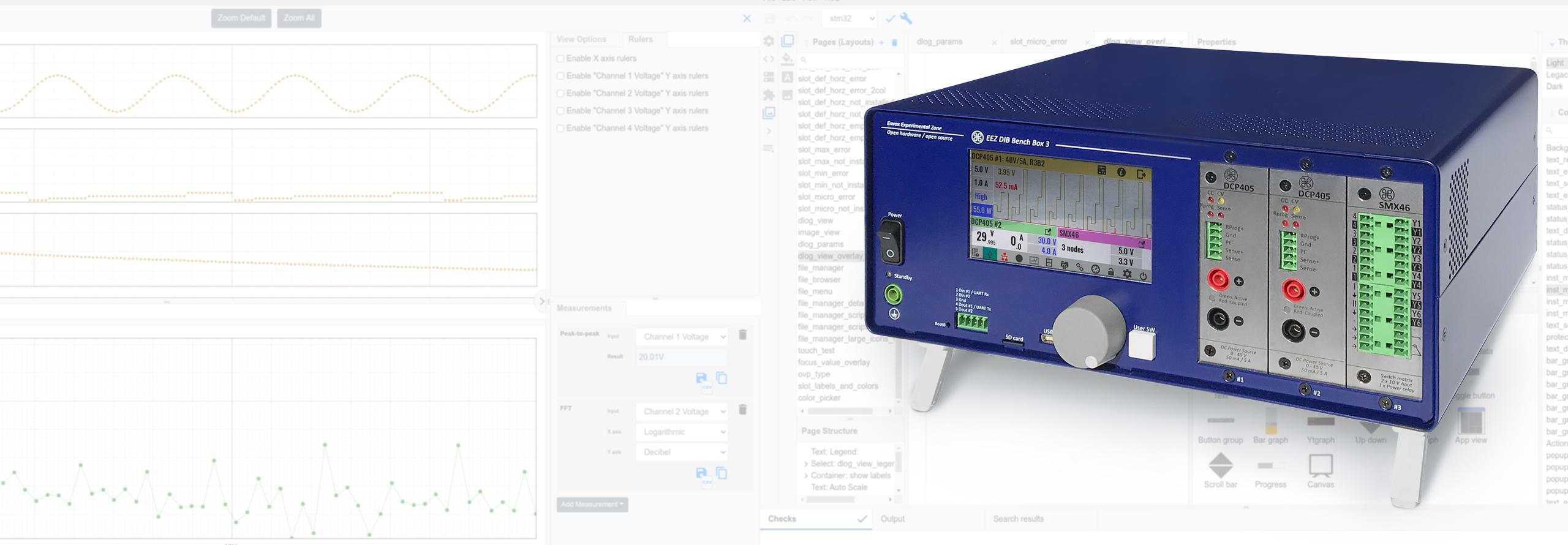Viewport: 1568px width, 545px height.
Task: Click the wrench build icon
Action: click(x=906, y=18)
